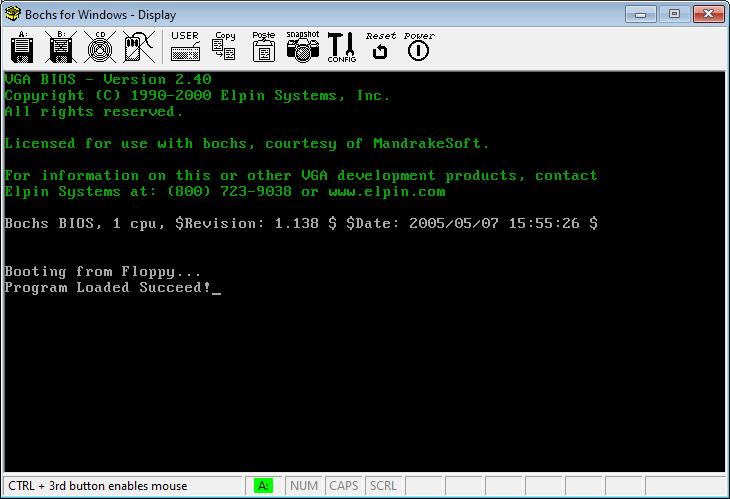Click the Reset toolbar button
This screenshot has height=499, width=730.
click(380, 47)
